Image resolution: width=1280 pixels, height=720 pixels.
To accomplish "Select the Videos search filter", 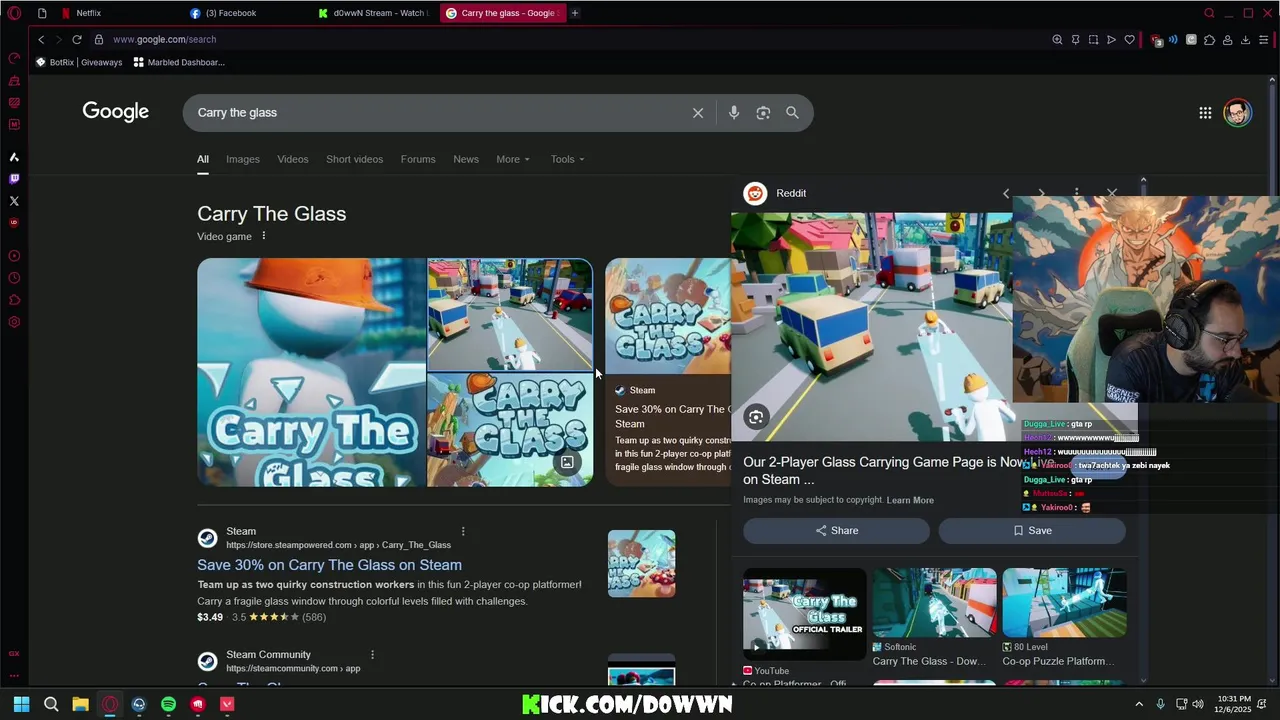I will 293,159.
